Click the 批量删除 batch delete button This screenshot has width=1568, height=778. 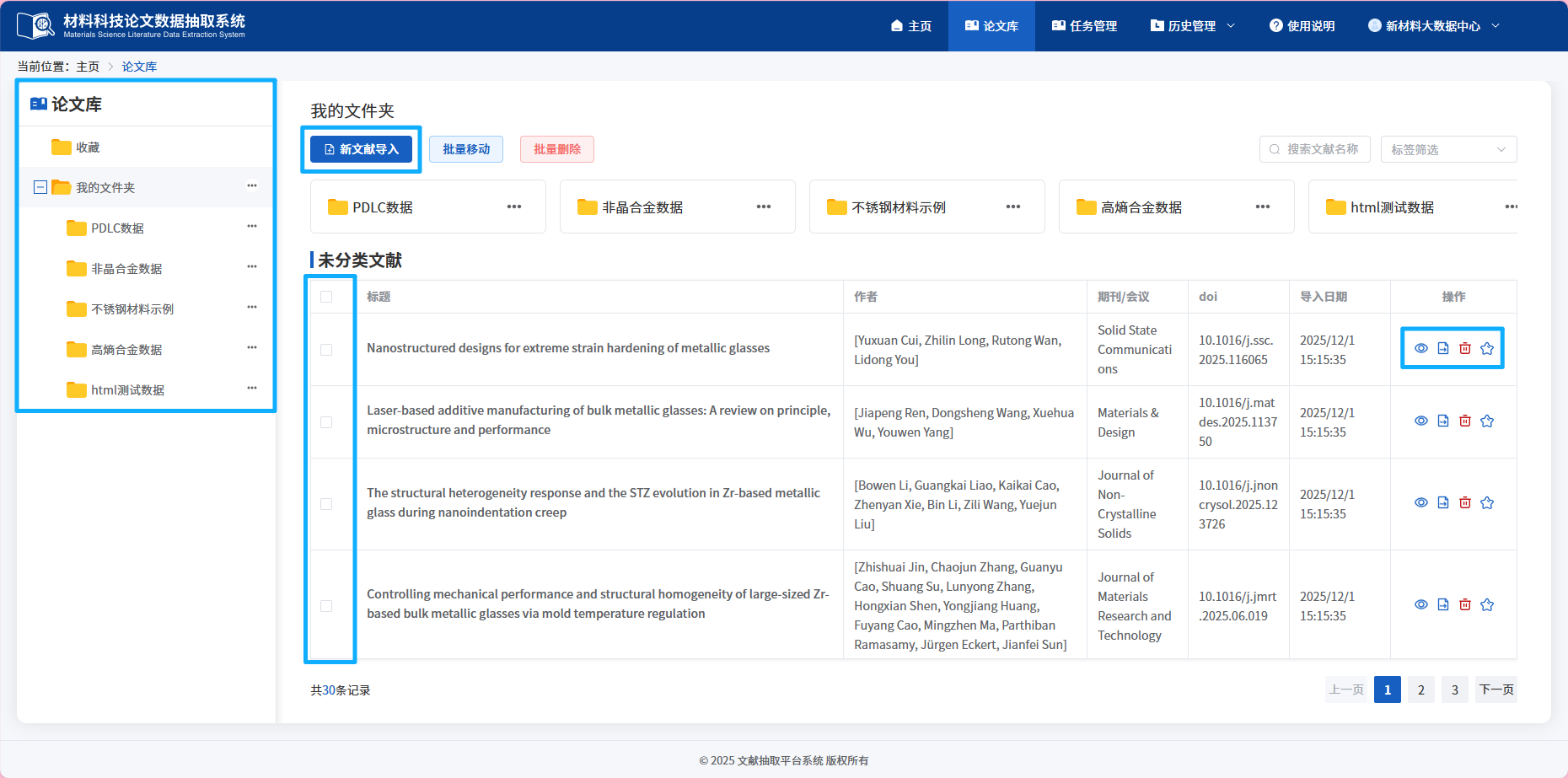tap(556, 149)
